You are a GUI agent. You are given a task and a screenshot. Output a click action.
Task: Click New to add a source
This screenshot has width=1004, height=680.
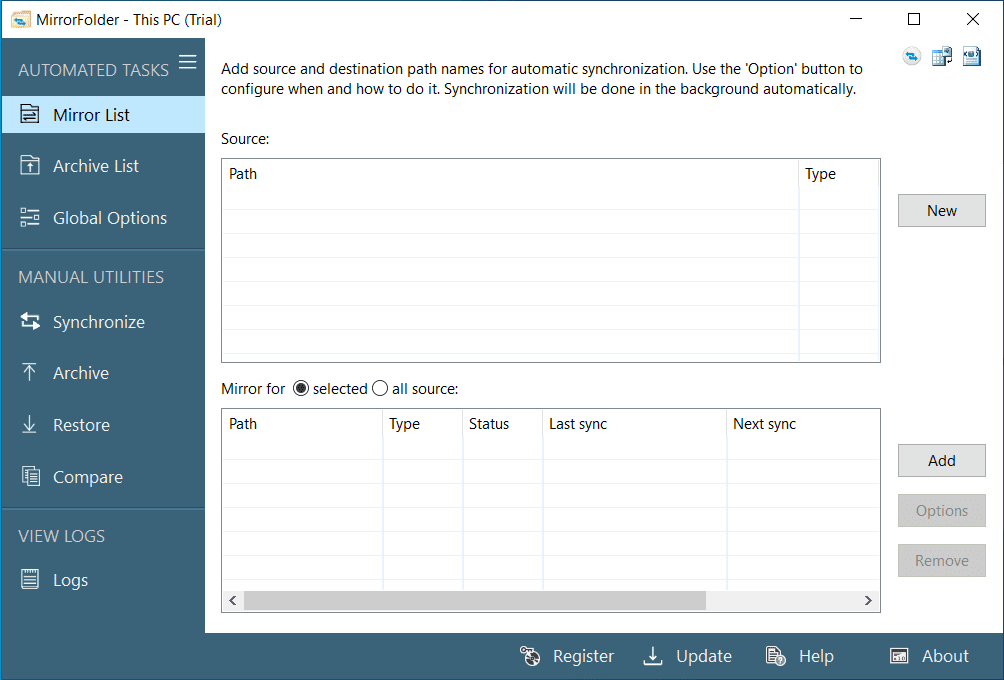click(941, 211)
